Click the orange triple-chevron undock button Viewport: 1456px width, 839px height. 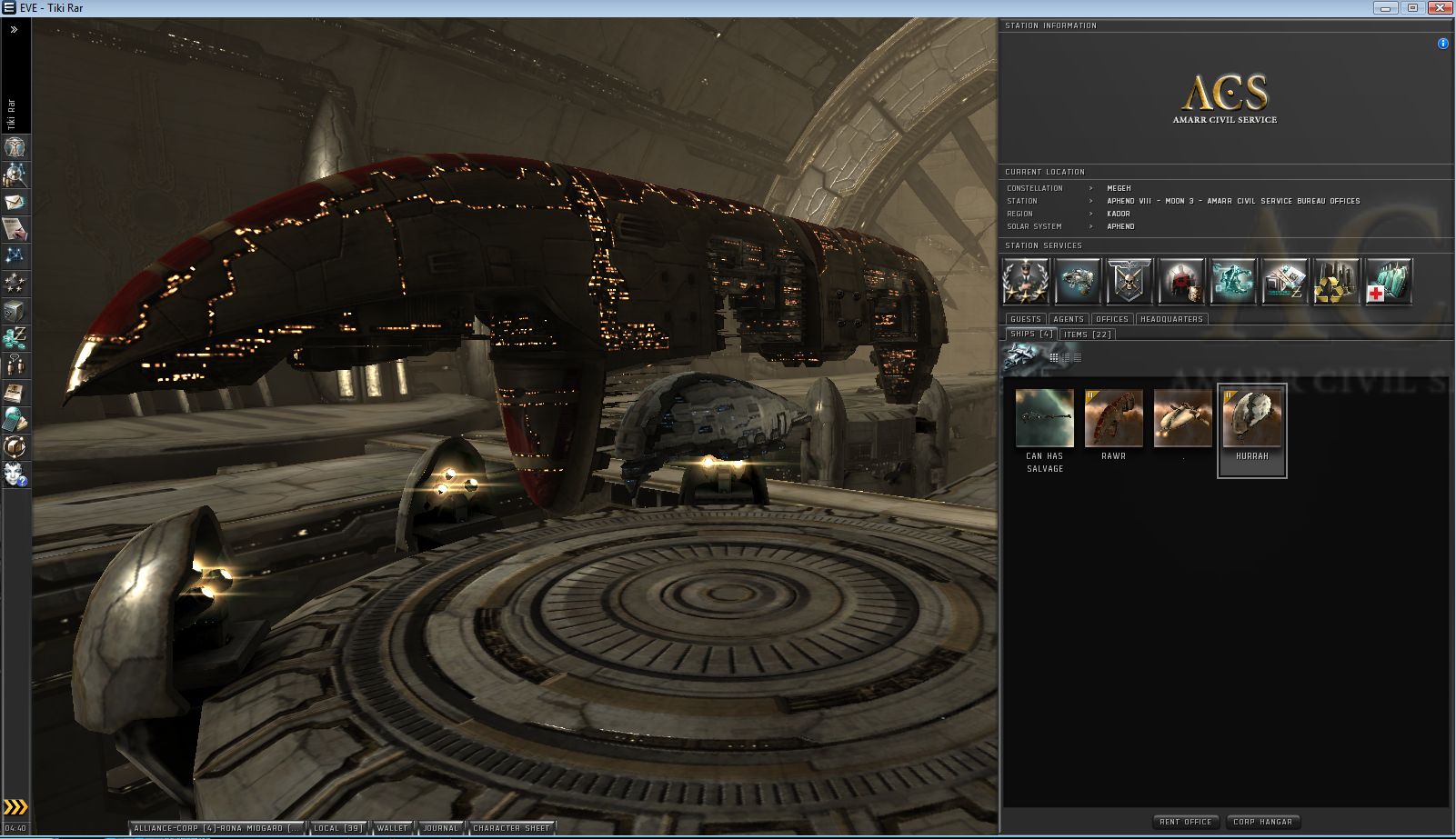[15, 807]
